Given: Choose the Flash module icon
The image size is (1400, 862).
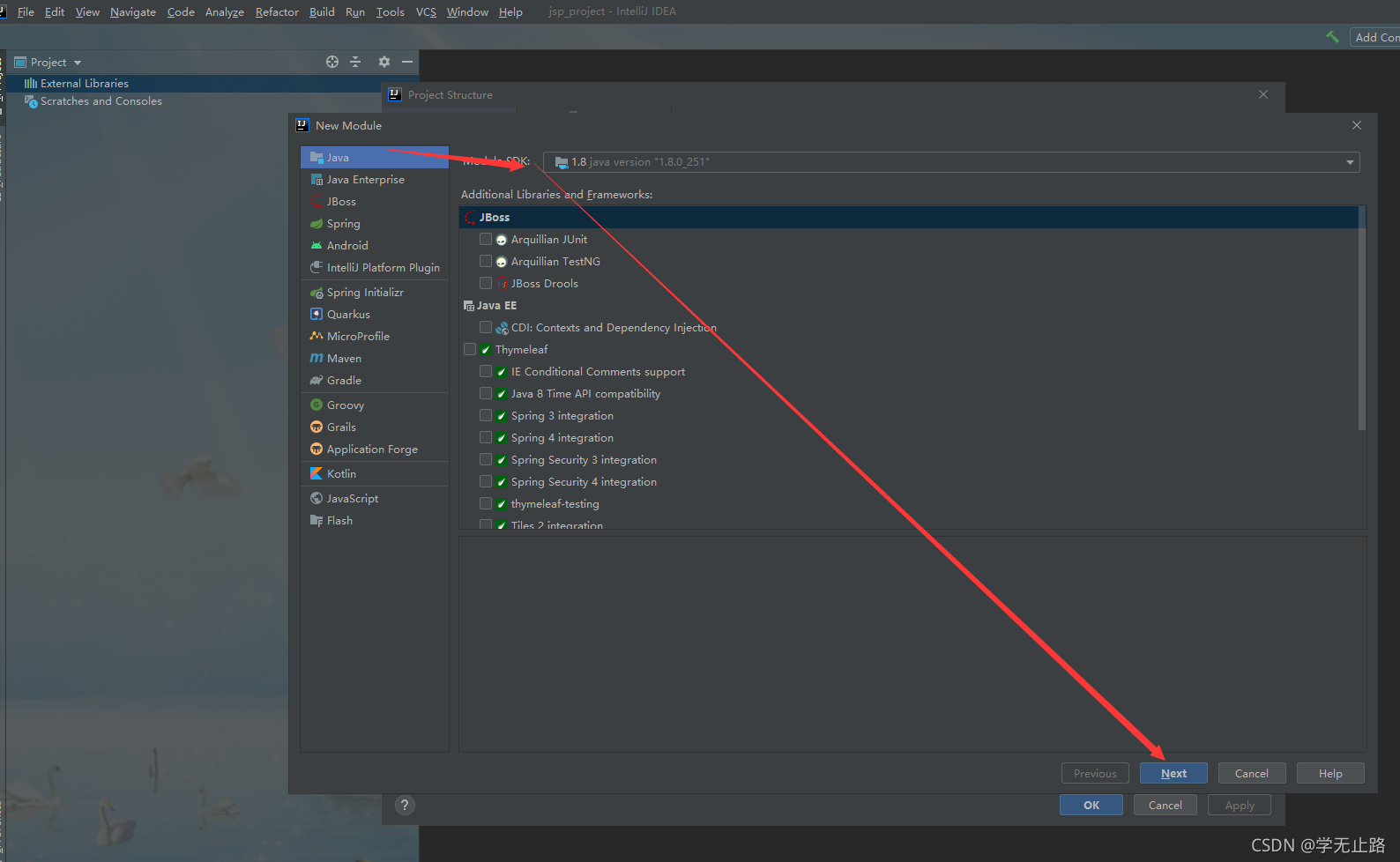Looking at the screenshot, I should tap(316, 520).
